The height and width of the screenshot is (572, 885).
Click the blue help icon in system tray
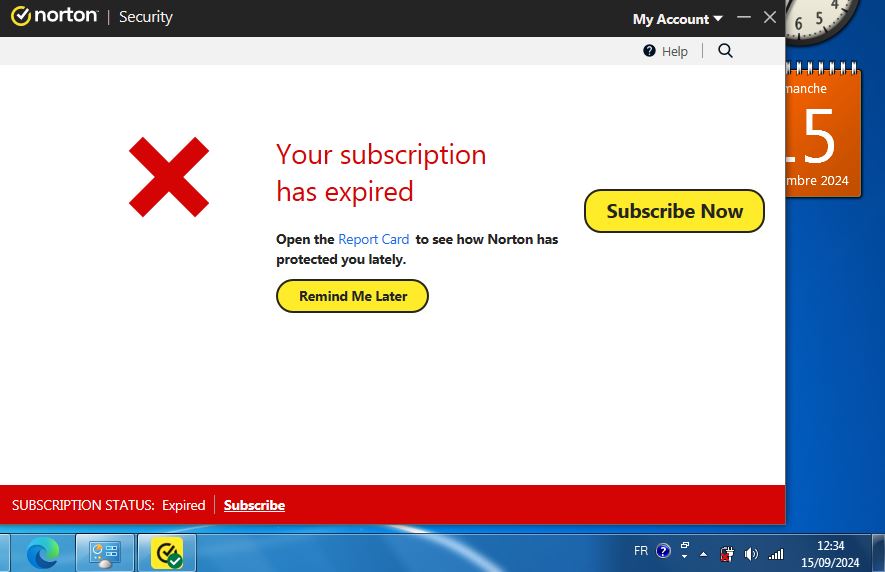(x=663, y=551)
